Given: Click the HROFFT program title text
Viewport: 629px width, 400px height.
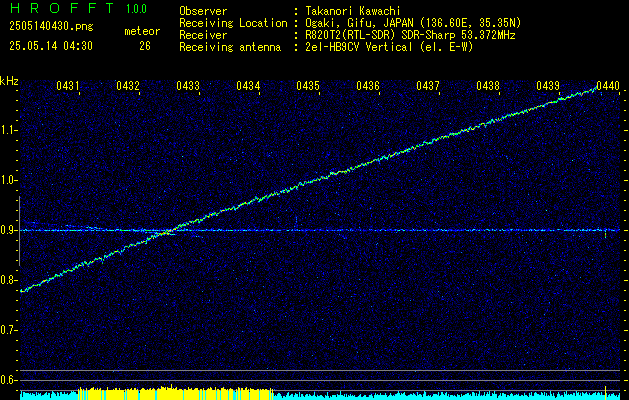Looking at the screenshot, I should pos(62,8).
